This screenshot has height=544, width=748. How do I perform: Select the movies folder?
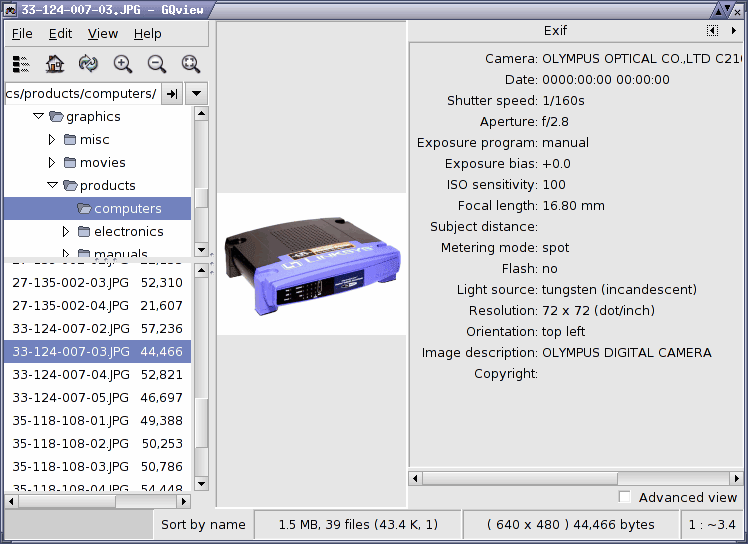(102, 162)
